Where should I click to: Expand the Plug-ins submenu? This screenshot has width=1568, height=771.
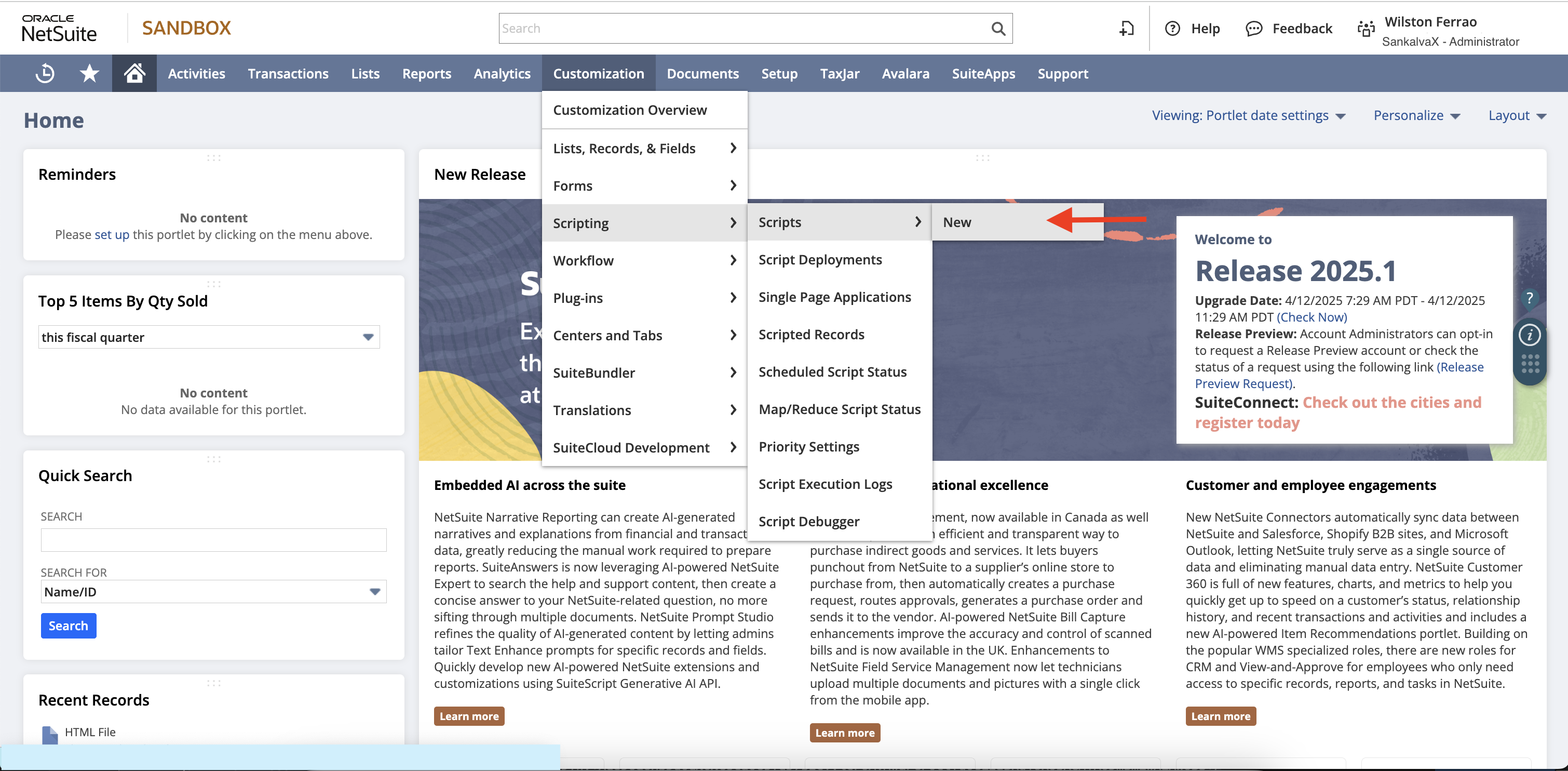(x=644, y=298)
